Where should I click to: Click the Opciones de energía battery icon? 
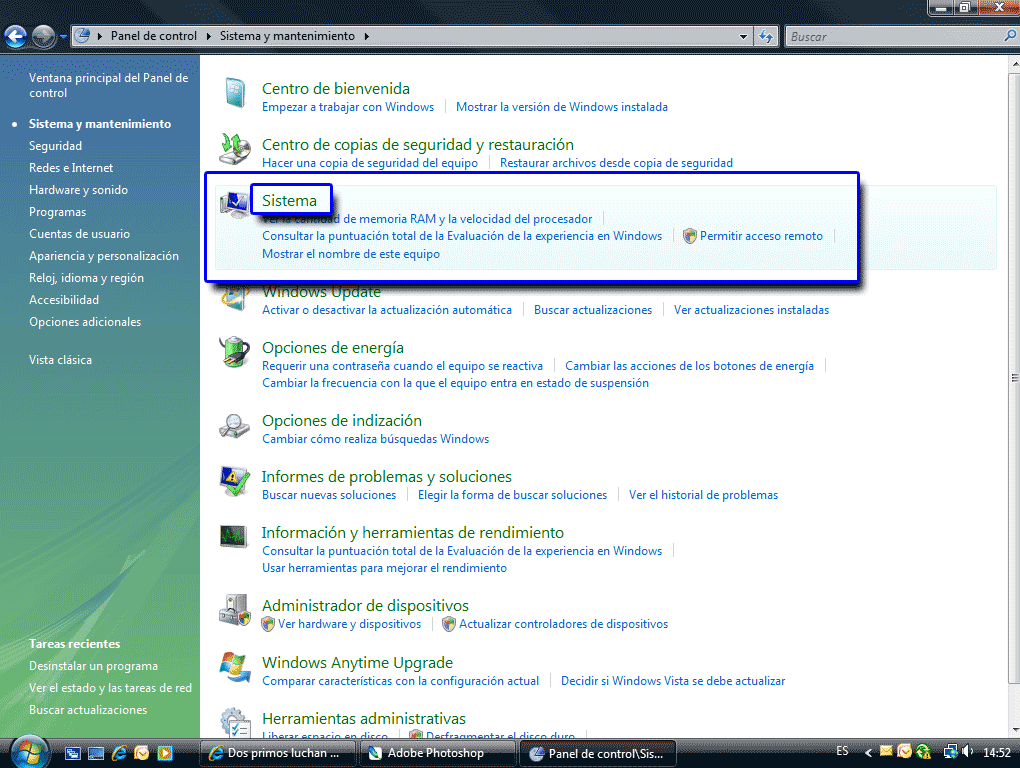point(234,352)
